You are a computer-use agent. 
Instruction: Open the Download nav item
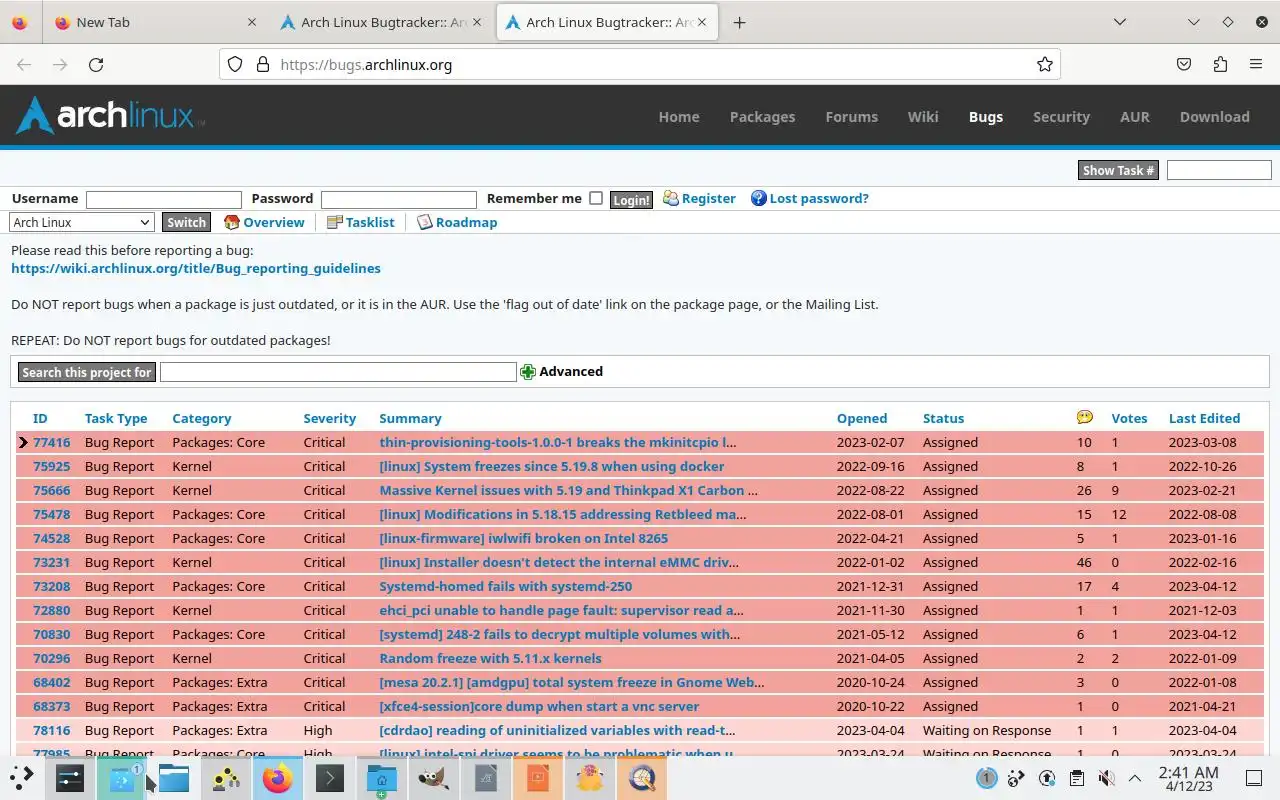(x=1214, y=116)
